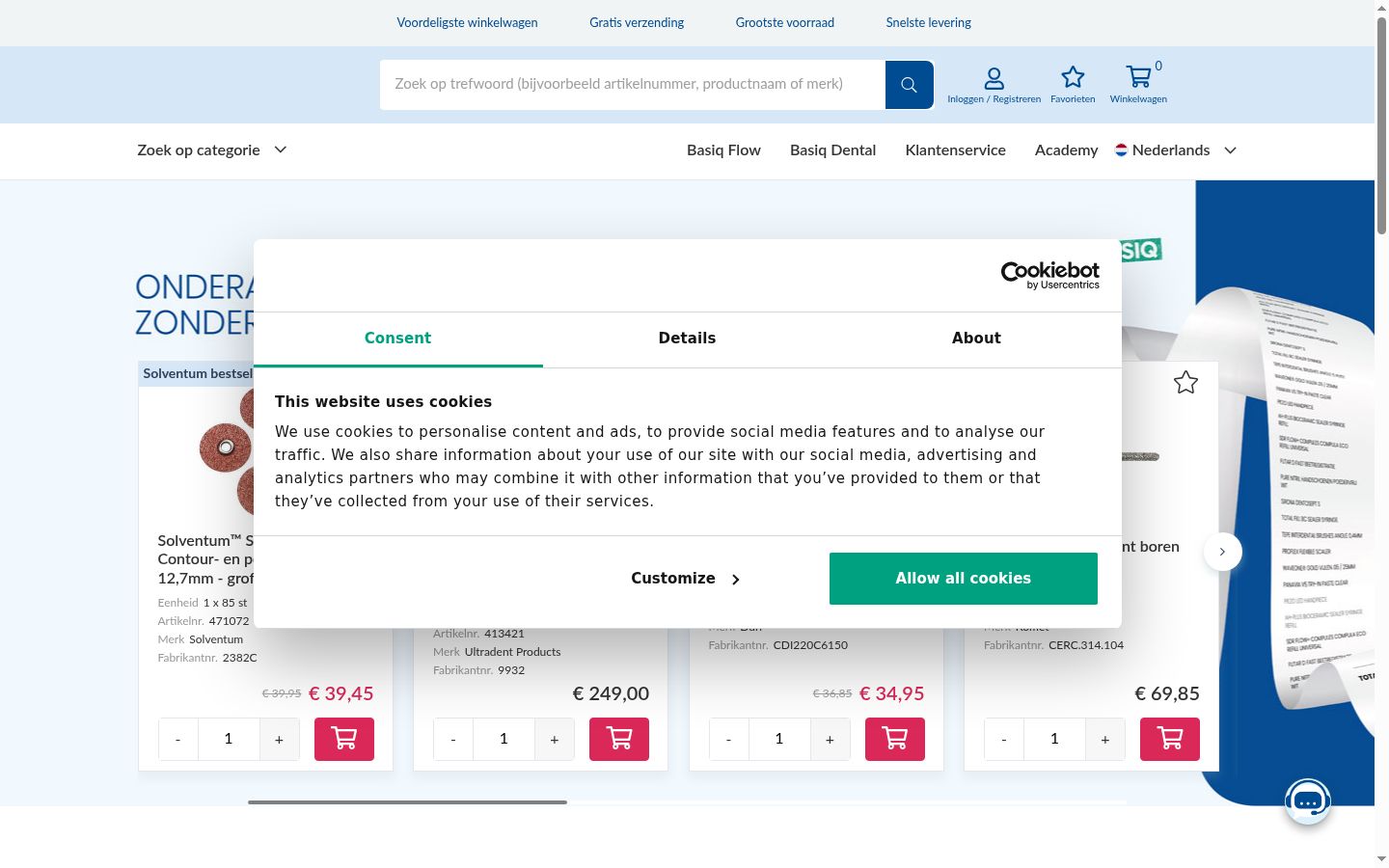Image resolution: width=1389 pixels, height=868 pixels.
Task: Click Snelste levering link
Action: (x=928, y=22)
